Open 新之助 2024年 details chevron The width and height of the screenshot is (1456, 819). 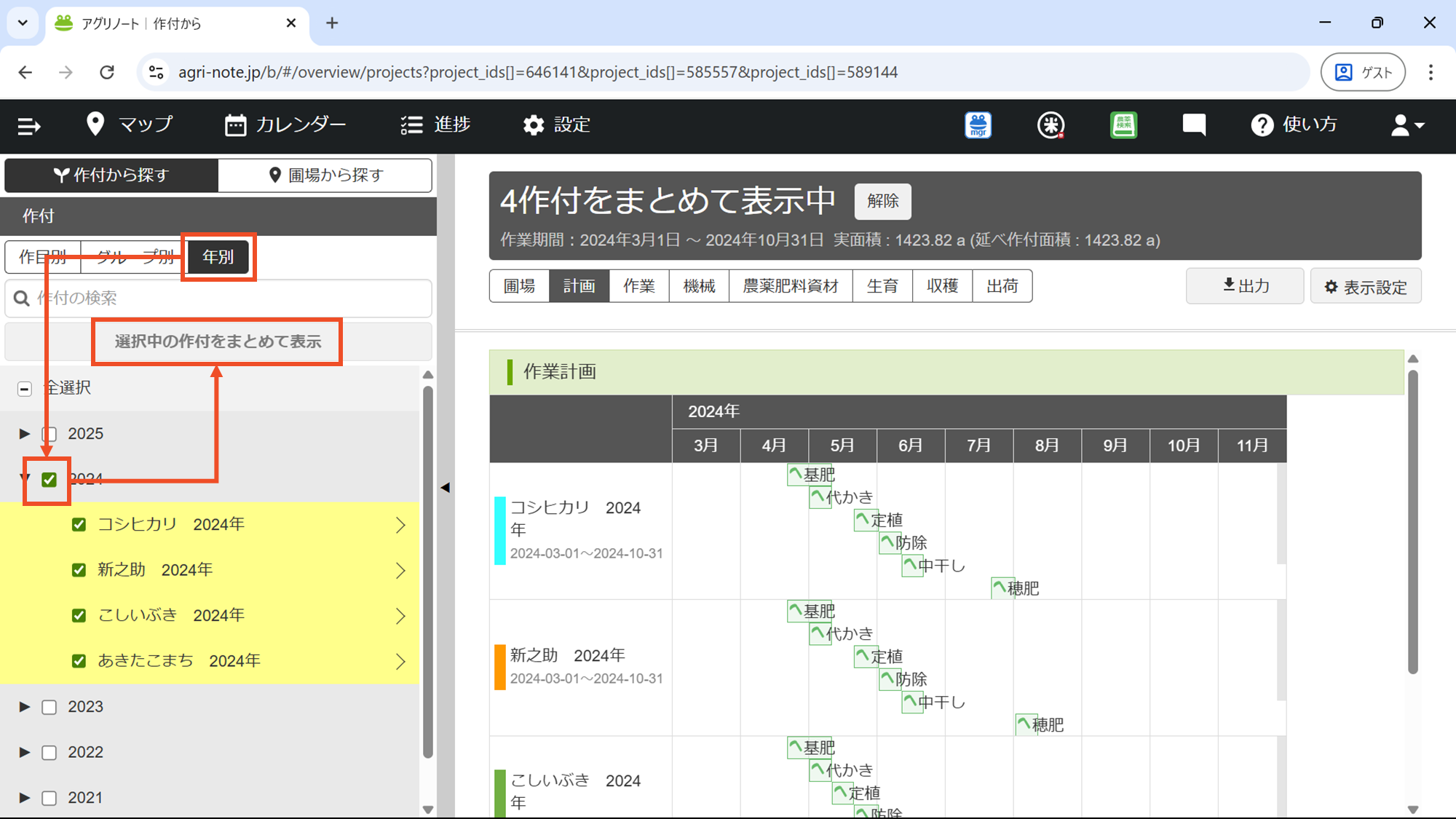[x=400, y=570]
